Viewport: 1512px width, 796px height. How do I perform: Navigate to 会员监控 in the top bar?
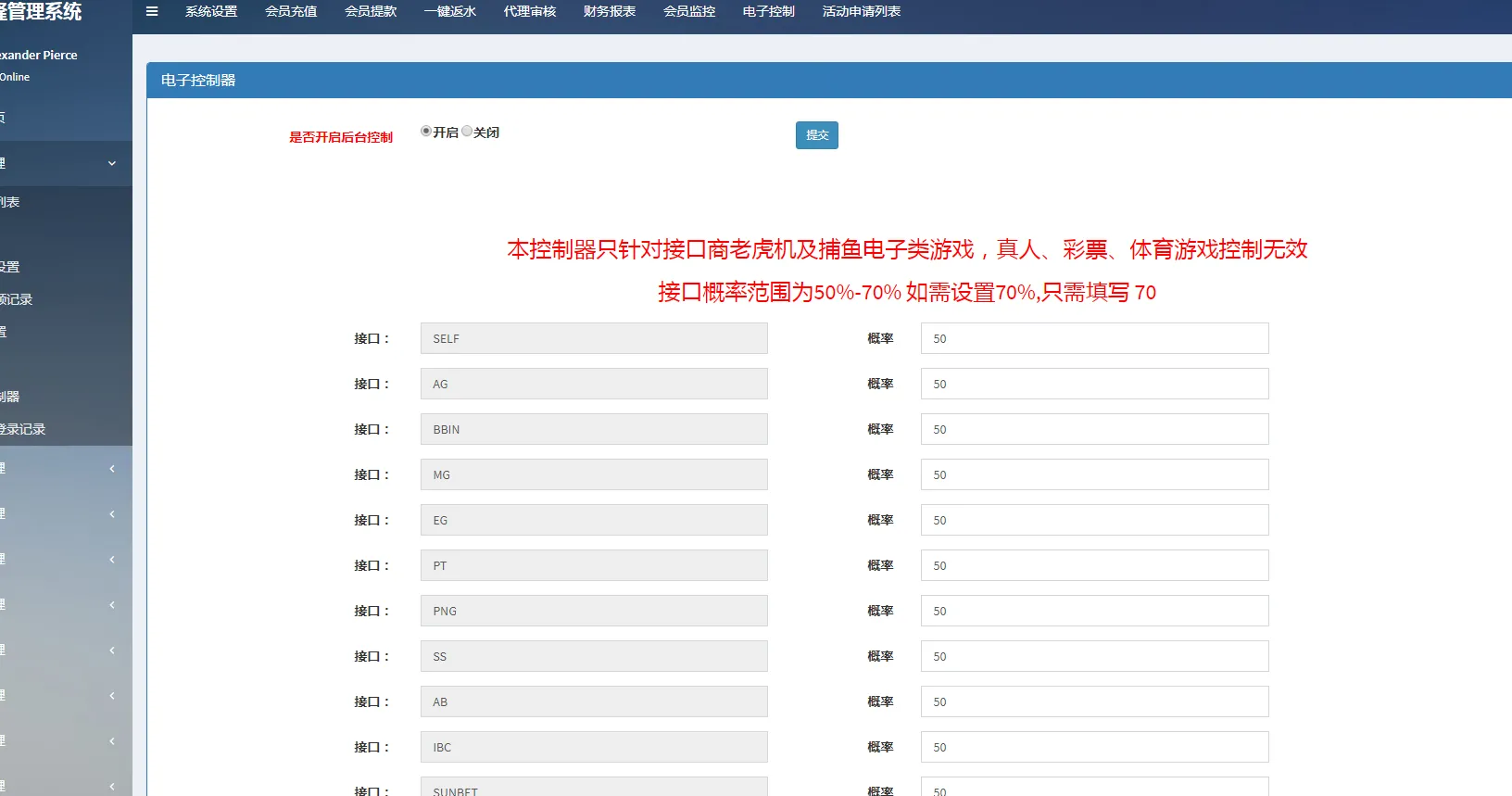689,12
